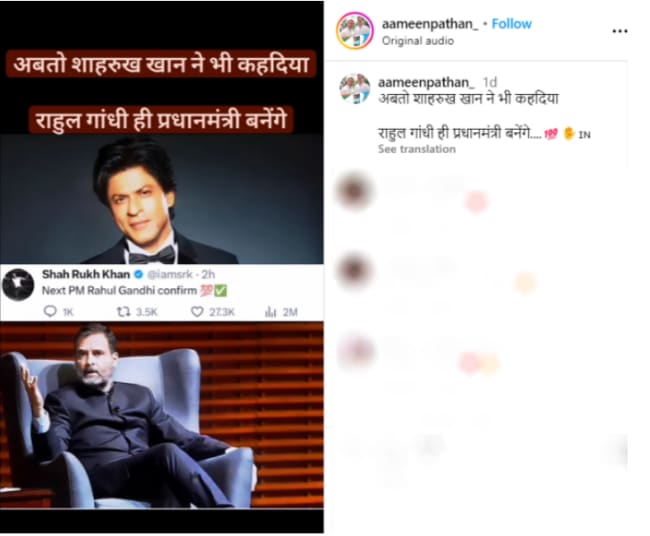Open aameenpathan_ username in the caption
650x536 pixels.
click(x=426, y=82)
